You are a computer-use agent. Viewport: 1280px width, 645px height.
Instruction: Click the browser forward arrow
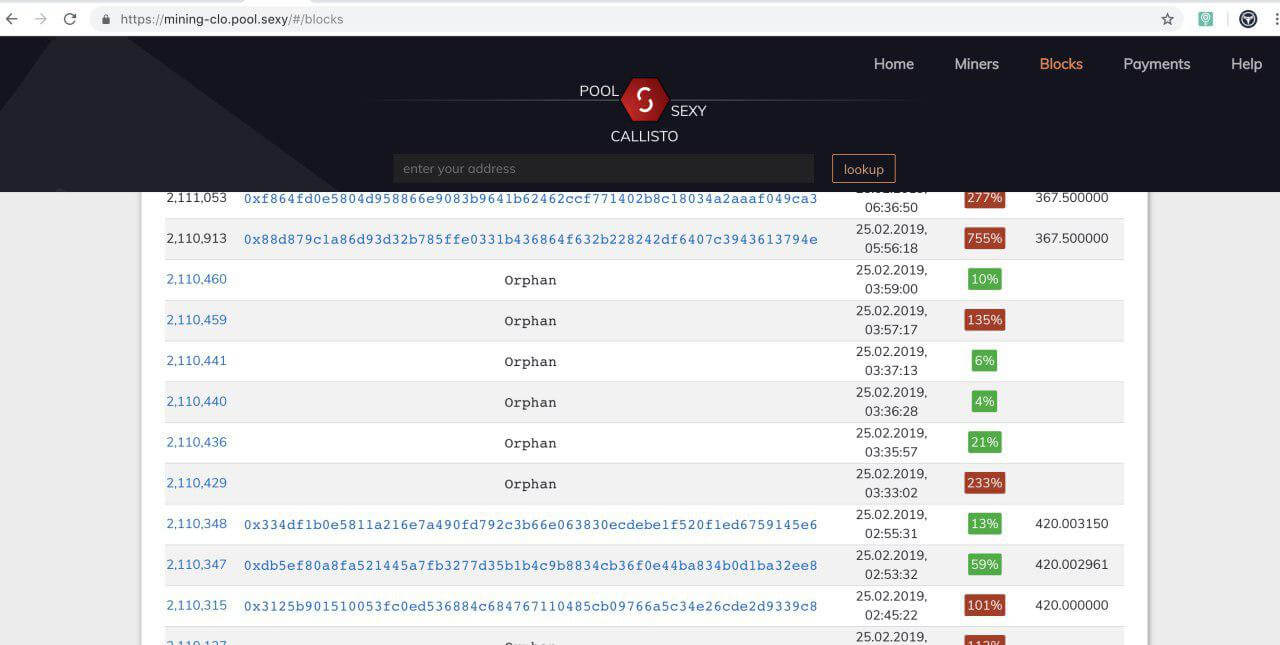pyautogui.click(x=41, y=19)
